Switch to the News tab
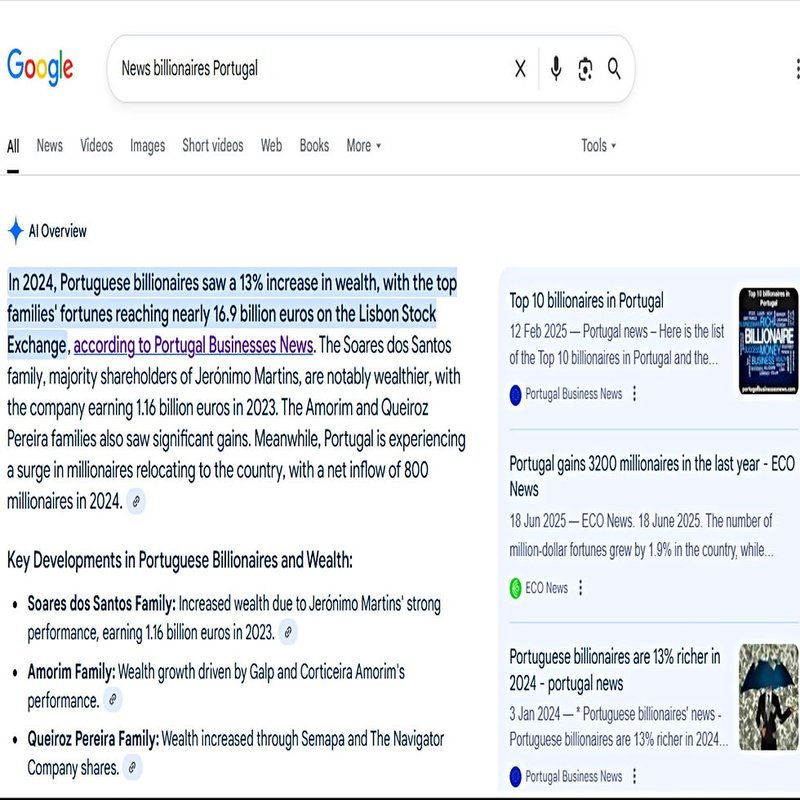The height and width of the screenshot is (800, 800). 49,145
